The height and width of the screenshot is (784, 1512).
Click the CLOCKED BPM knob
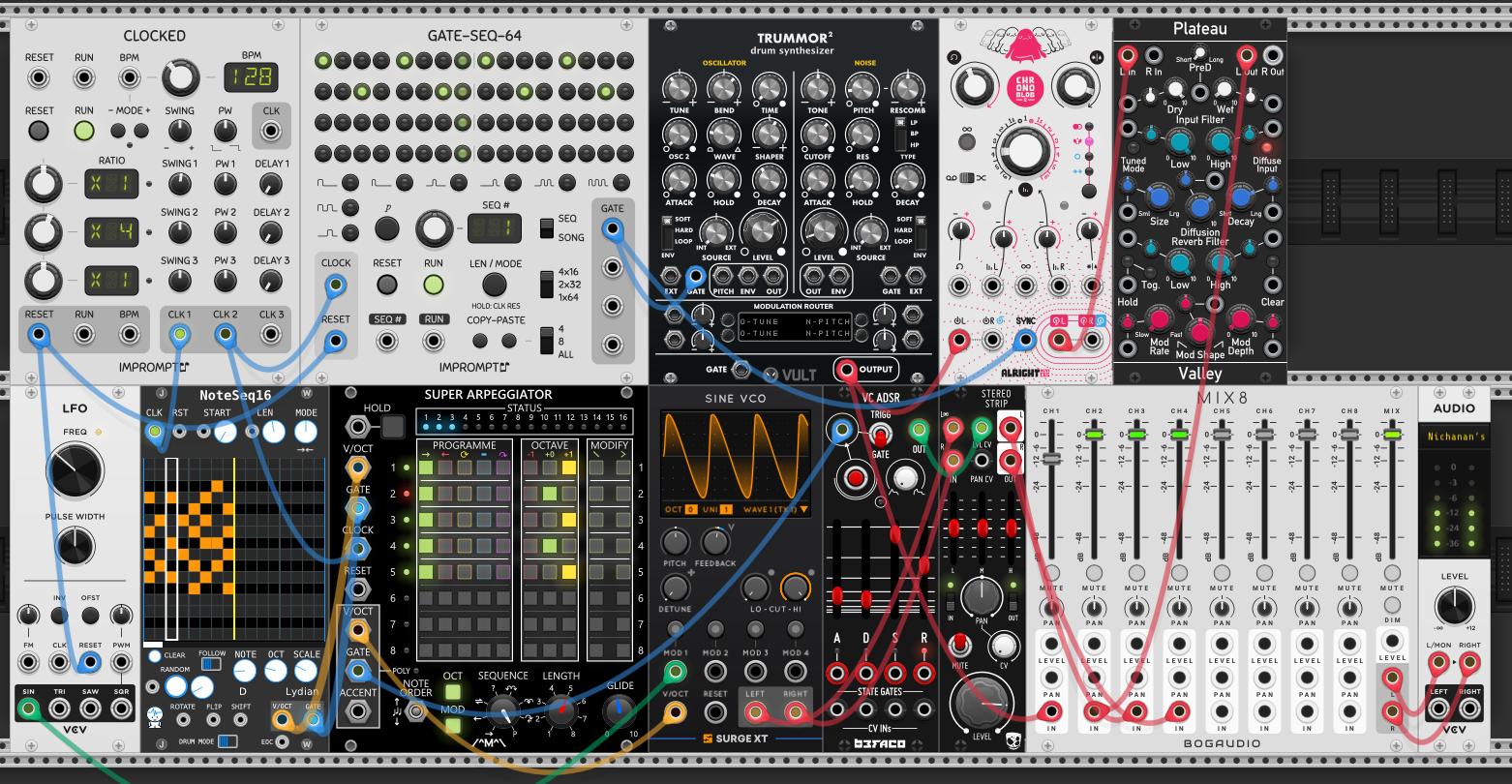click(180, 77)
